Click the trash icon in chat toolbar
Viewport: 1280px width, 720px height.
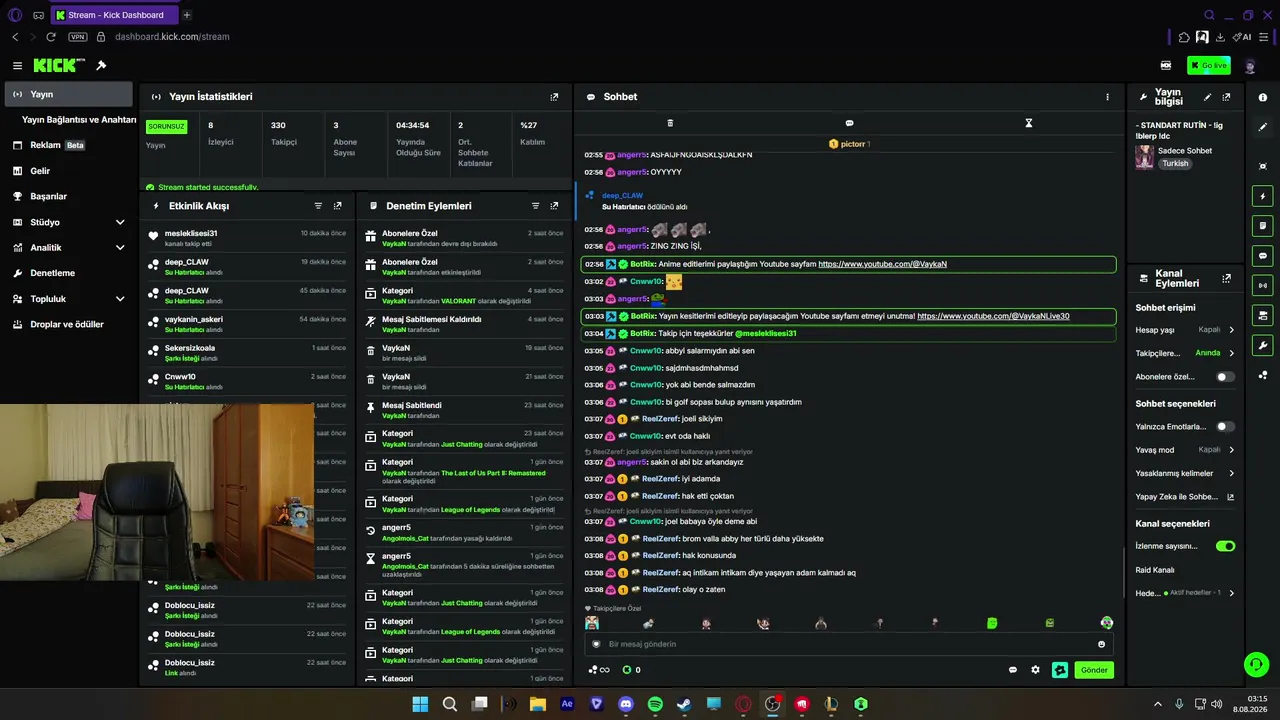670,123
